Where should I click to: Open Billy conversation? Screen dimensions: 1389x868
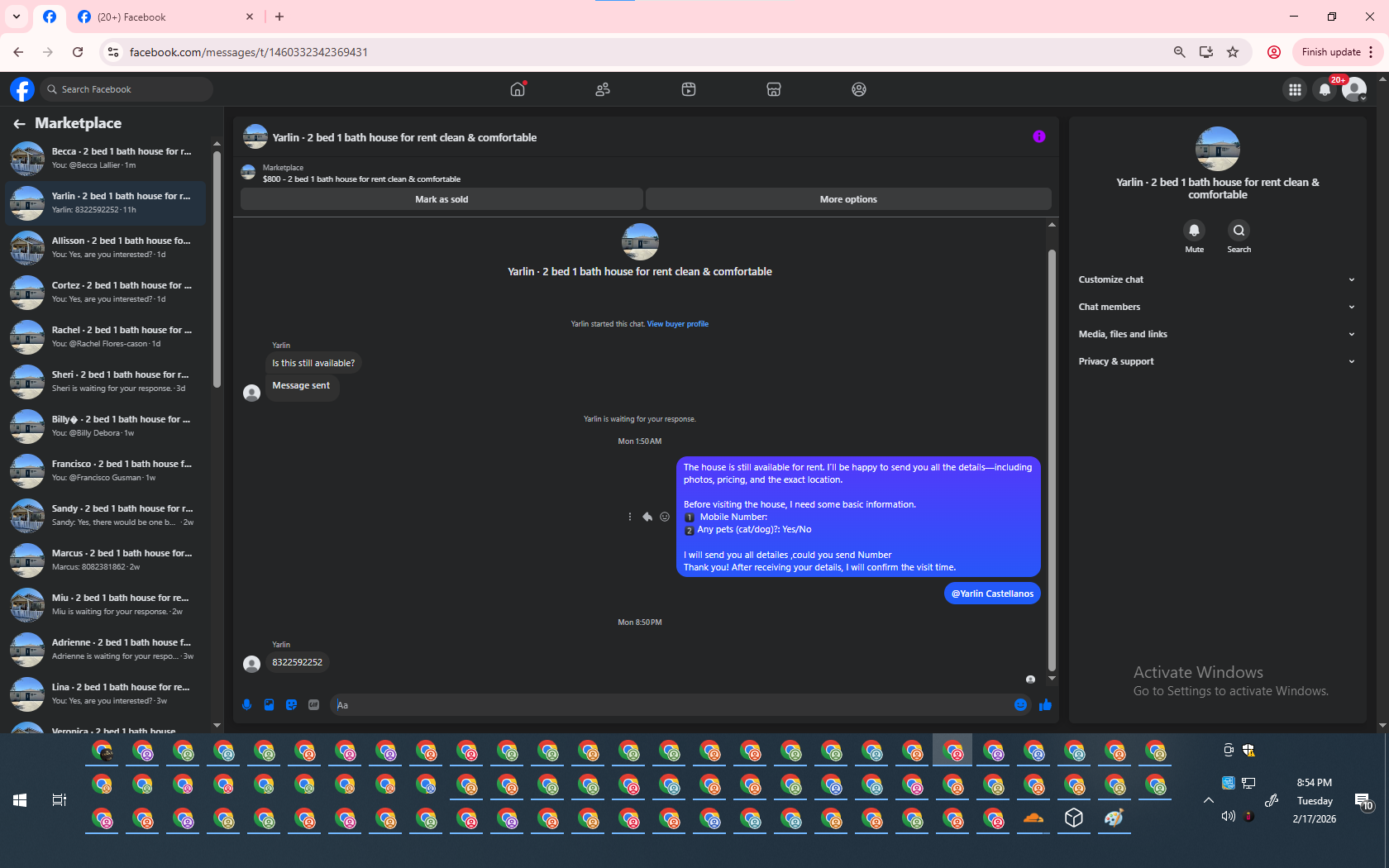click(x=106, y=426)
